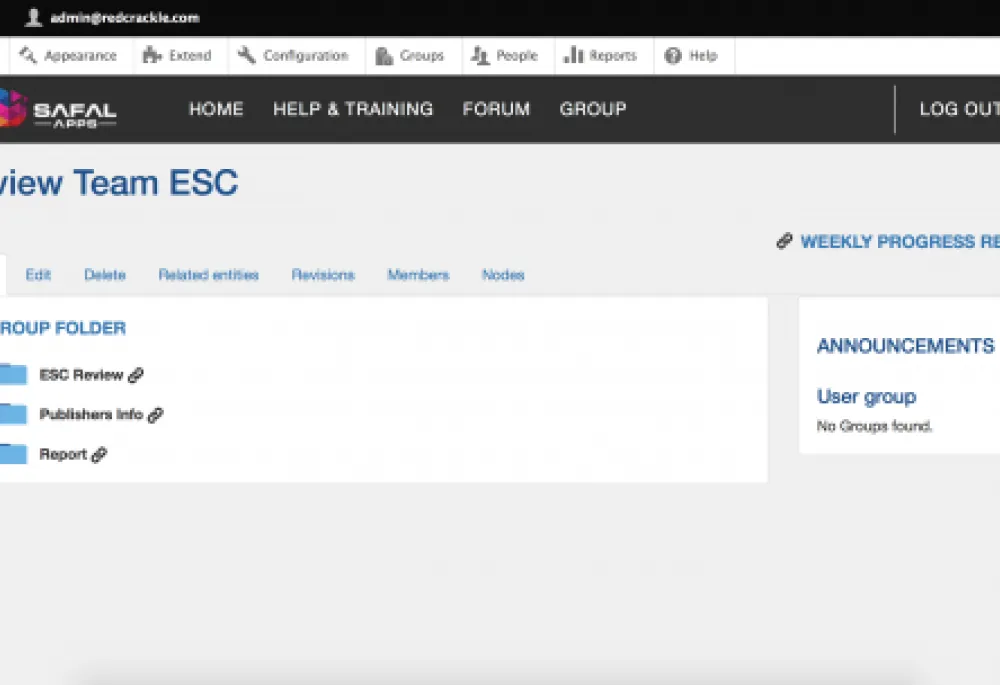The image size is (1000, 685).
Task: Open the ESC Review folder name
Action: (x=81, y=375)
